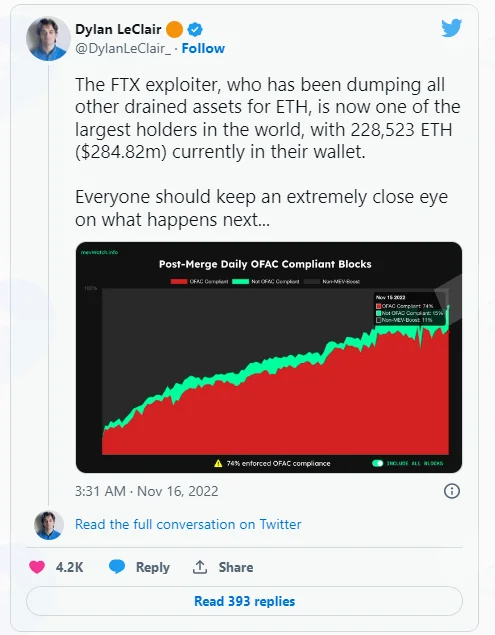The height and width of the screenshot is (635, 495).
Task: Read the full conversation on Twitter
Action: coord(188,524)
